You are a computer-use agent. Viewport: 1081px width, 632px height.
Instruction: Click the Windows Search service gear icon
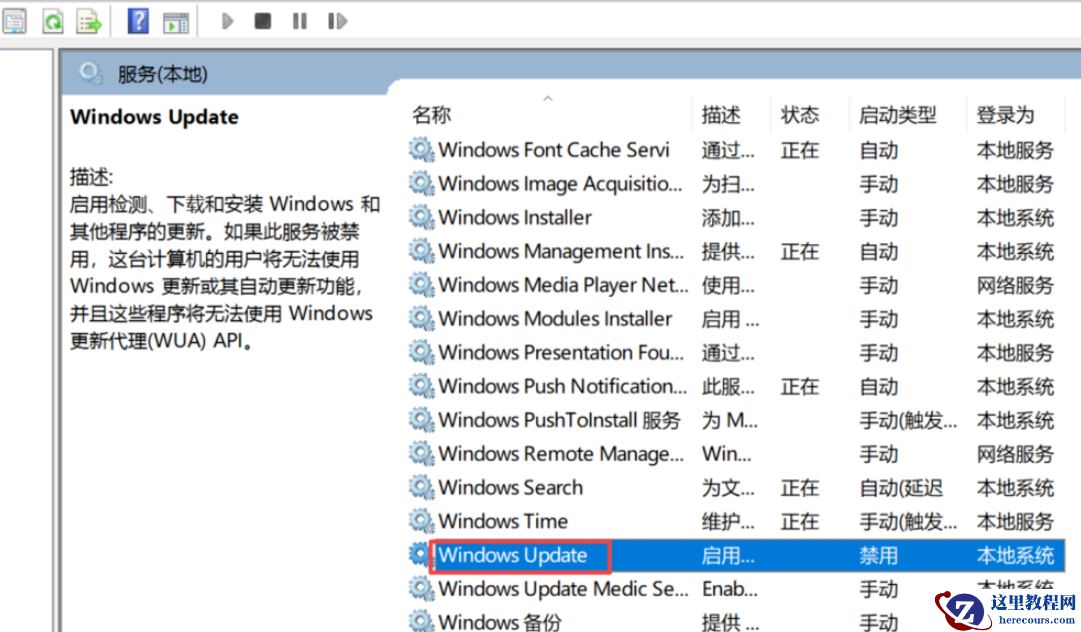coord(421,487)
